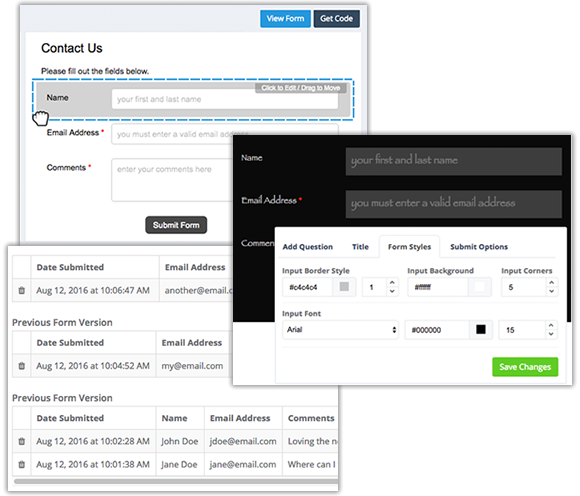The height and width of the screenshot is (496, 580).
Task: Remove John Doe's submission using trash icon
Action: (21, 441)
